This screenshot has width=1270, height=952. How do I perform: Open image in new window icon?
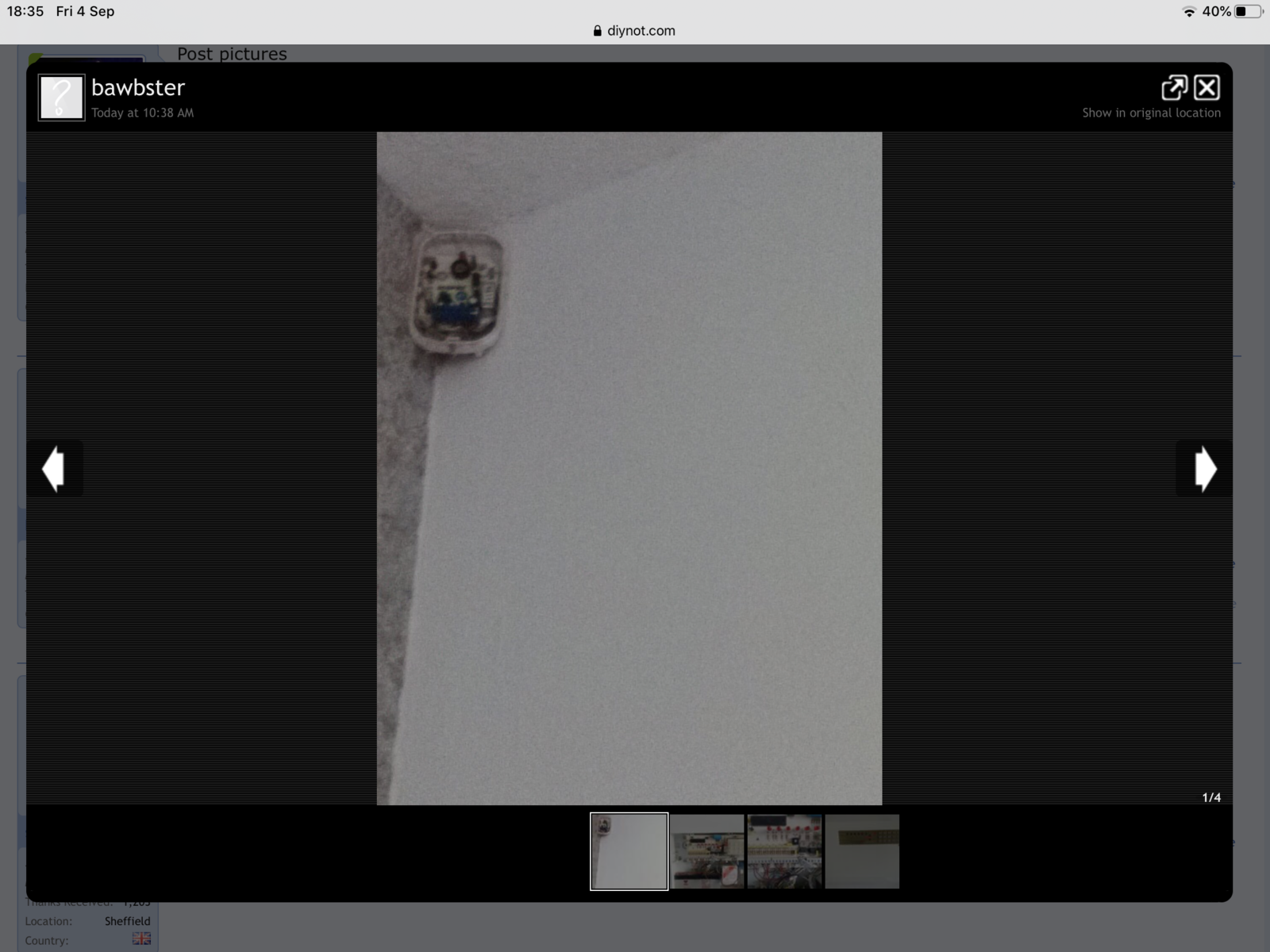tap(1173, 87)
